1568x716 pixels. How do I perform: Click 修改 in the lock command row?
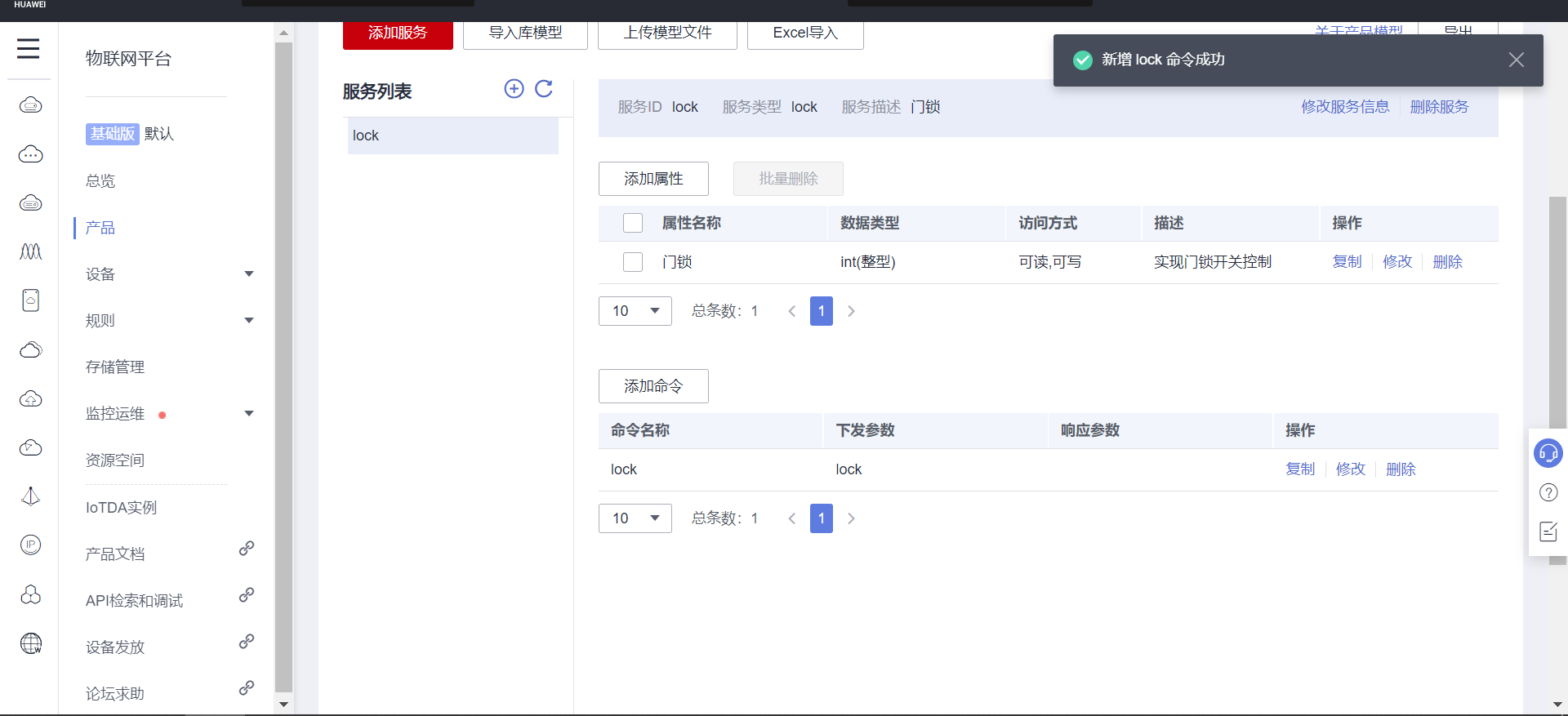tap(1351, 469)
